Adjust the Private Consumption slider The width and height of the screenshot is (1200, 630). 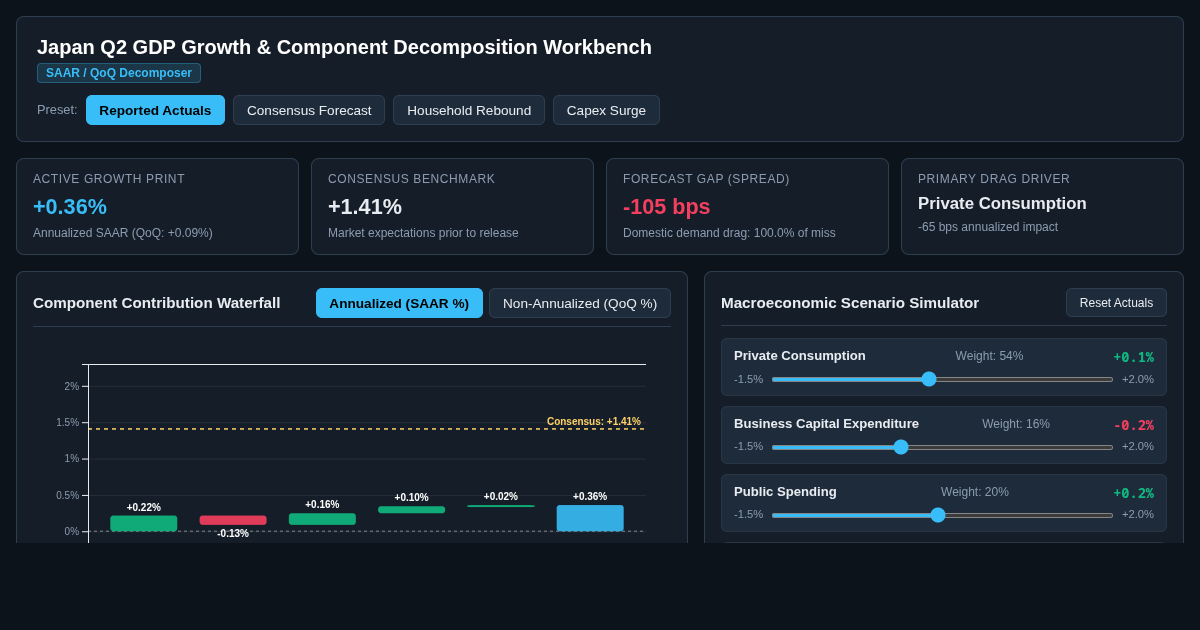click(942, 379)
